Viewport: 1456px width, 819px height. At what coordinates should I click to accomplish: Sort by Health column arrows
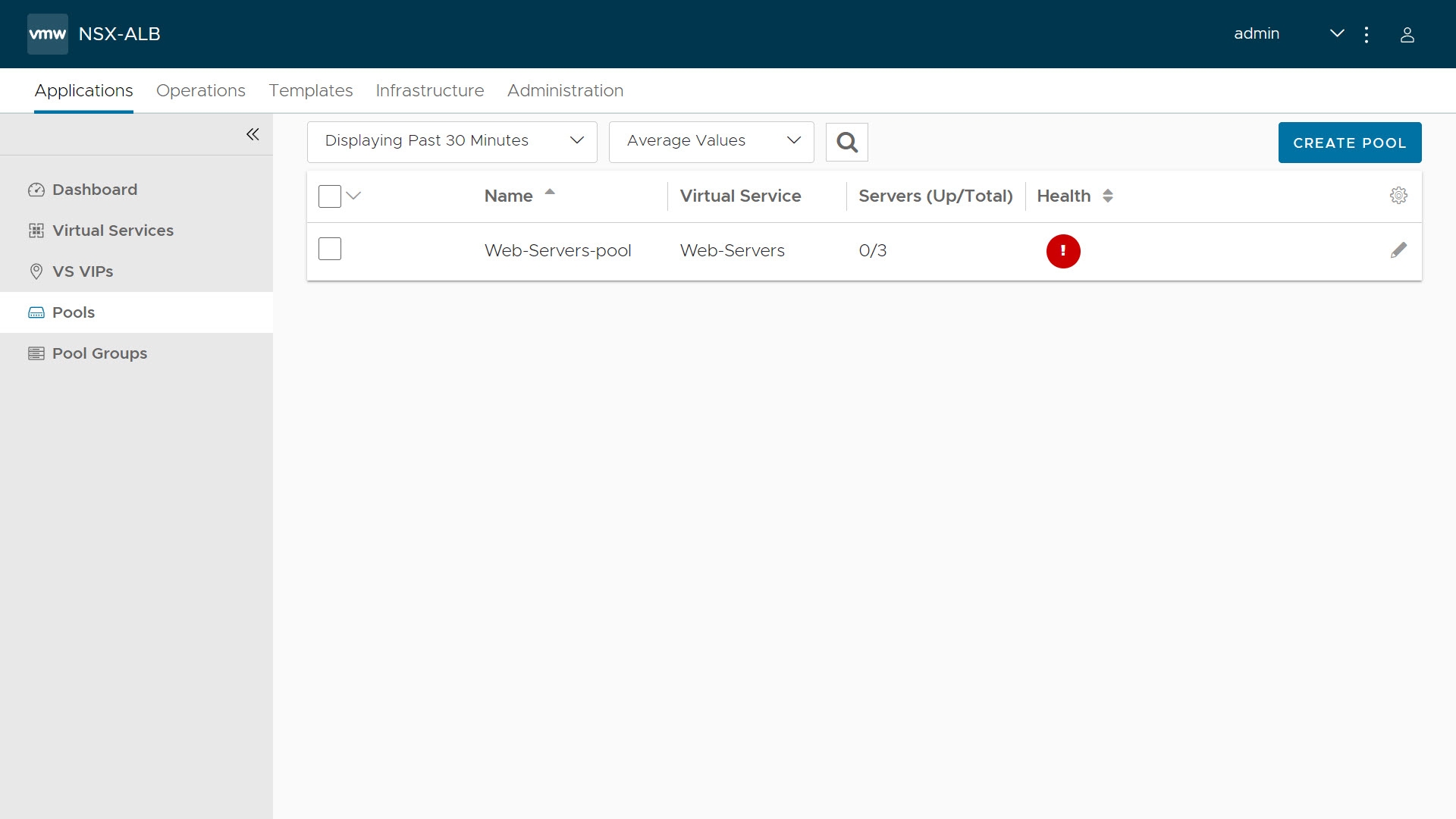[1107, 196]
